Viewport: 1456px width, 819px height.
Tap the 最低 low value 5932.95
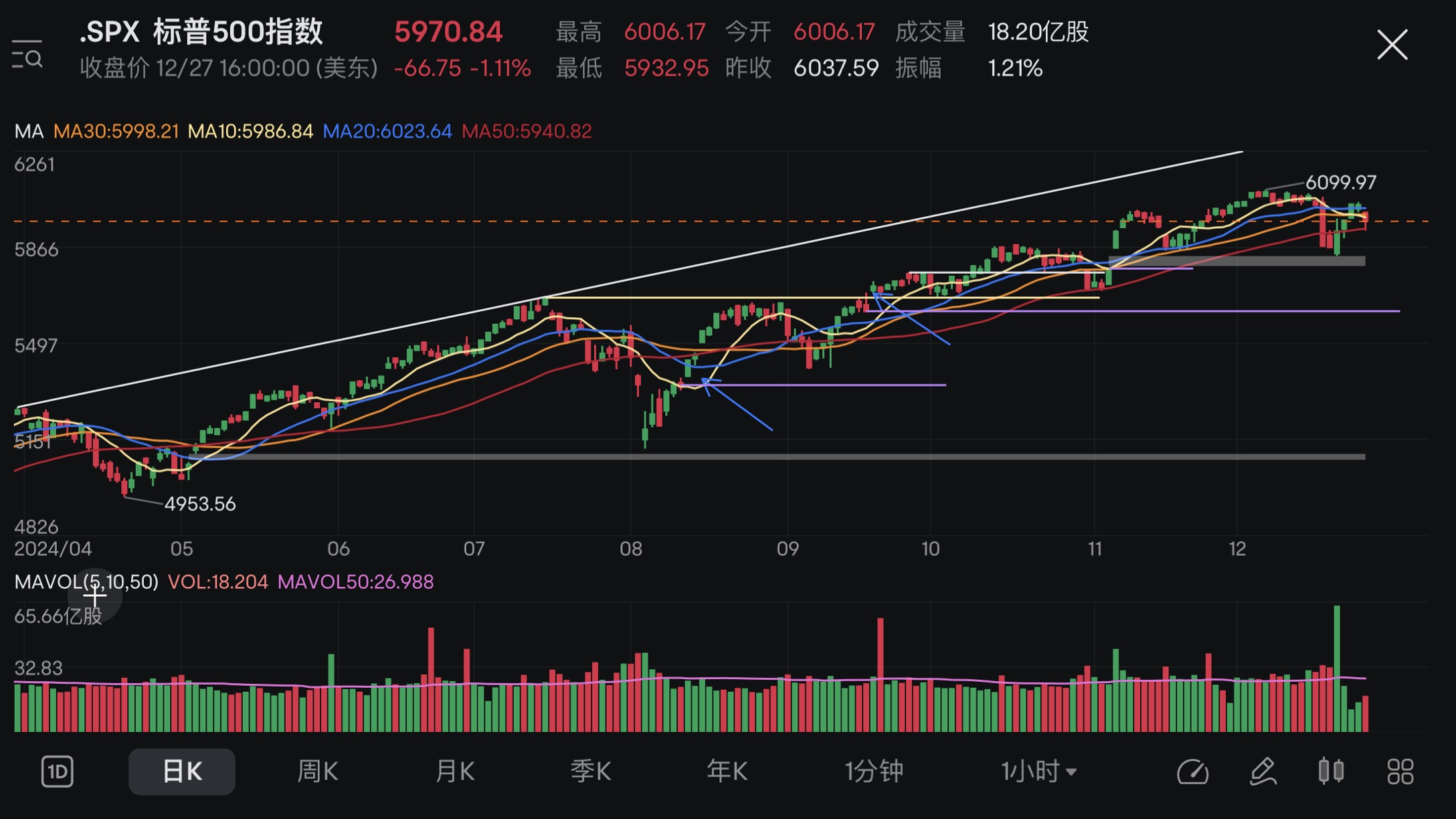pyautogui.click(x=666, y=68)
